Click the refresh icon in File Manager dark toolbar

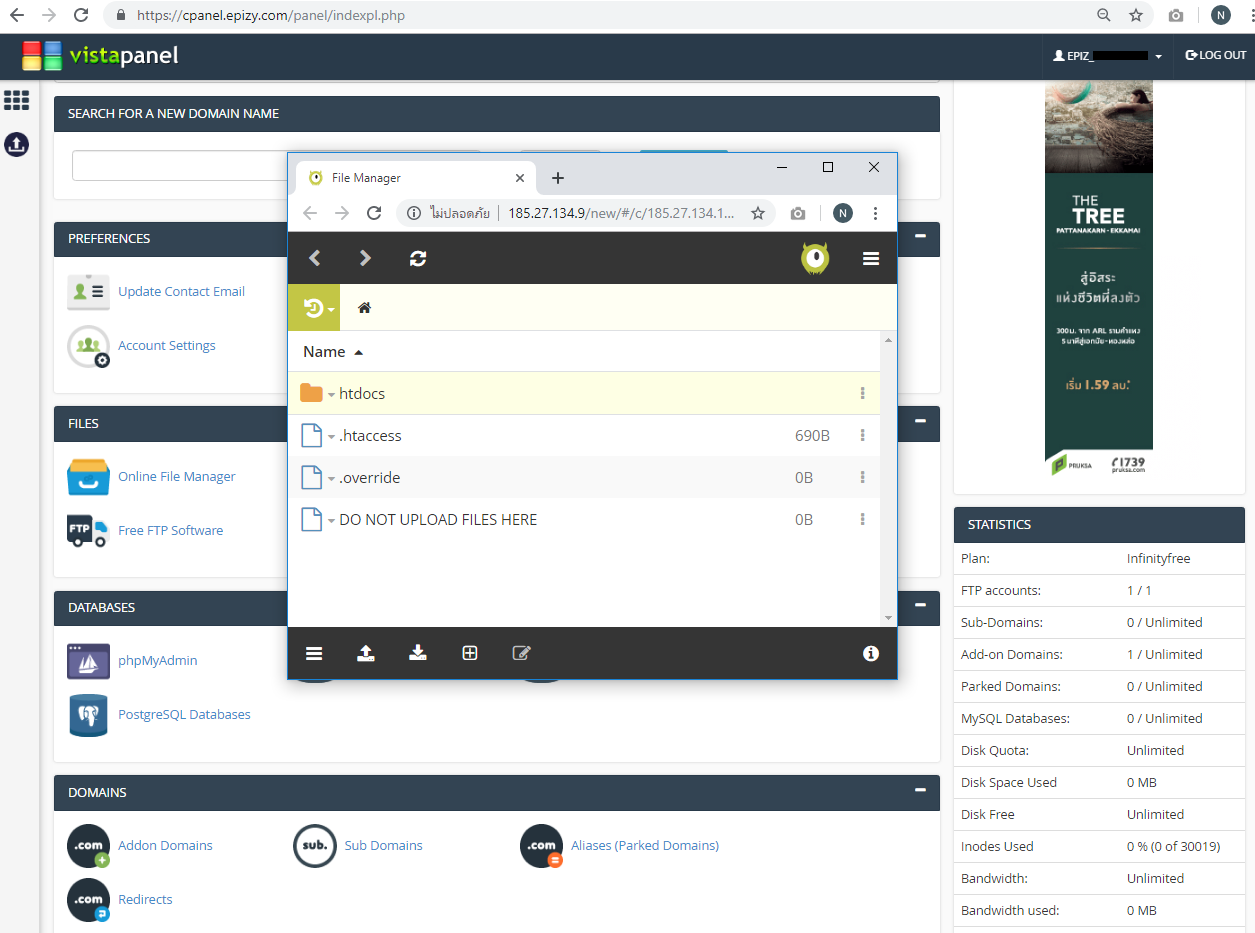418,258
